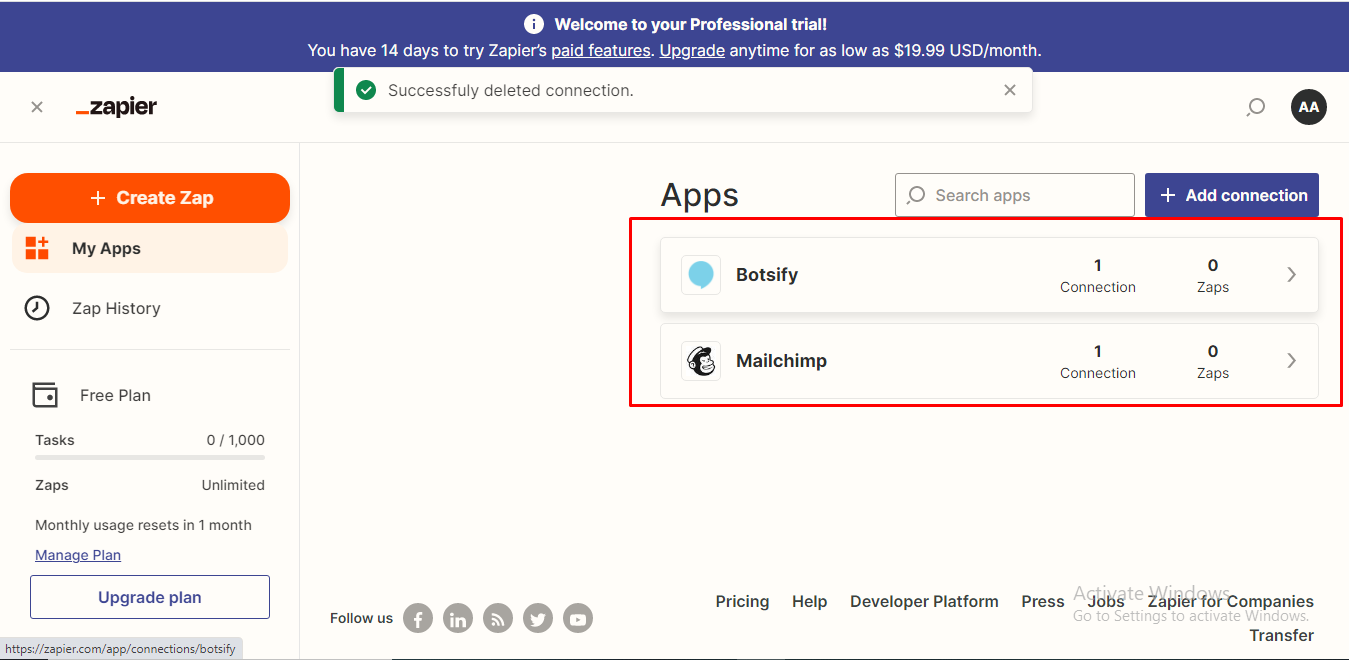Screen dimensions: 1349x660
Task: Click the Zapier logo
Action: [116, 107]
